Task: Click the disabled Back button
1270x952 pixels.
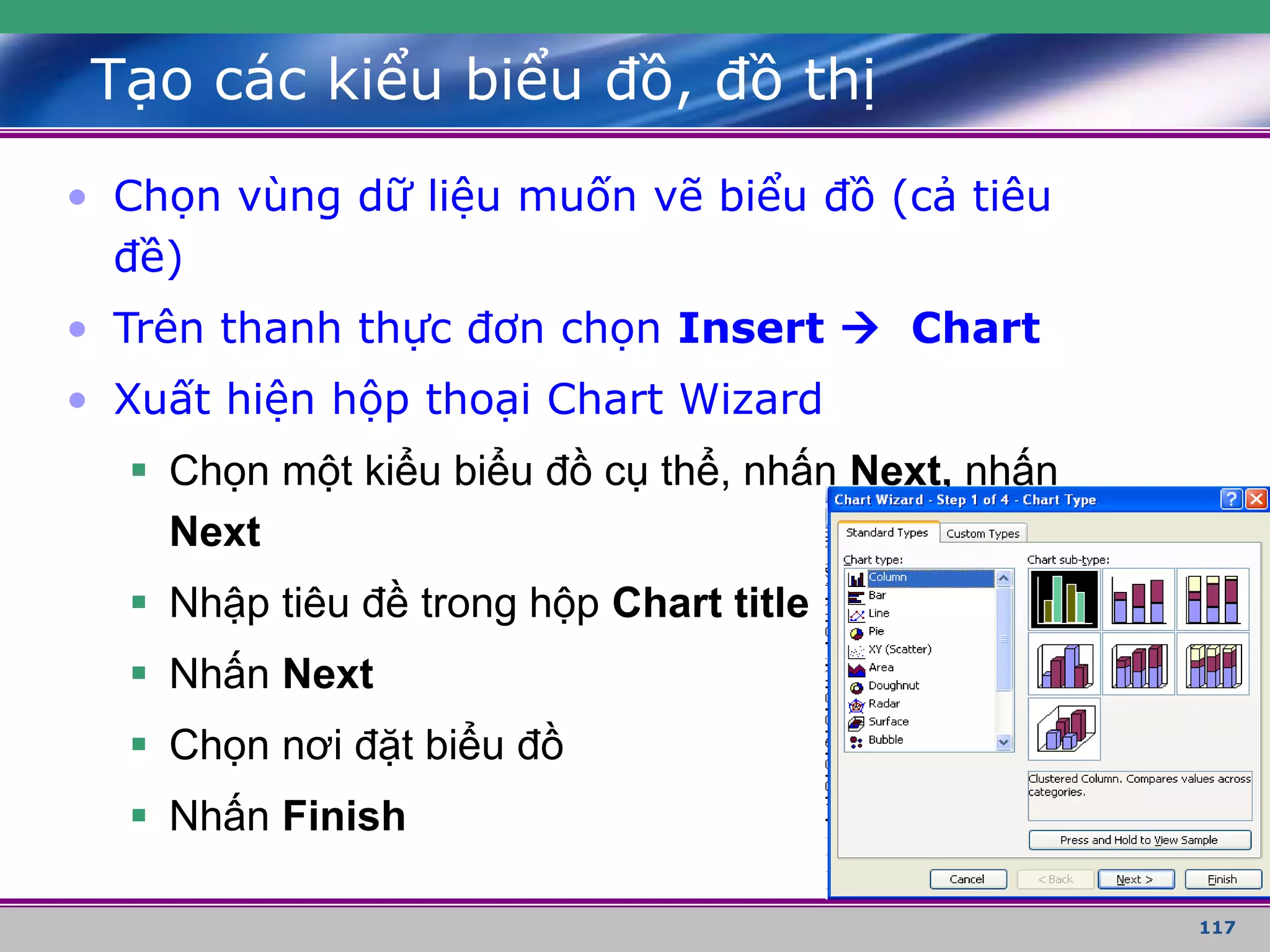Action: (1055, 879)
